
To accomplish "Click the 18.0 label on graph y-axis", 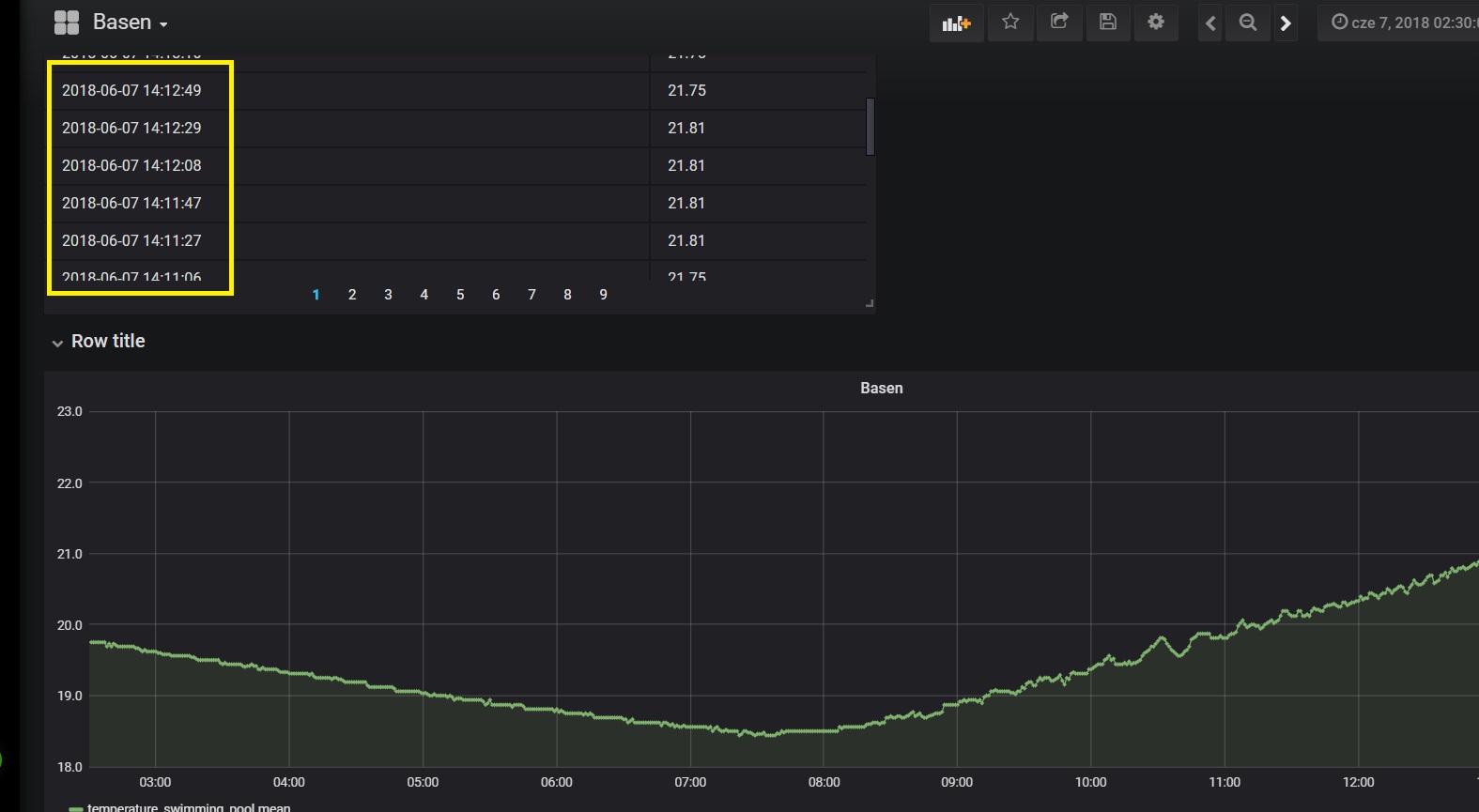I will pos(69,767).
